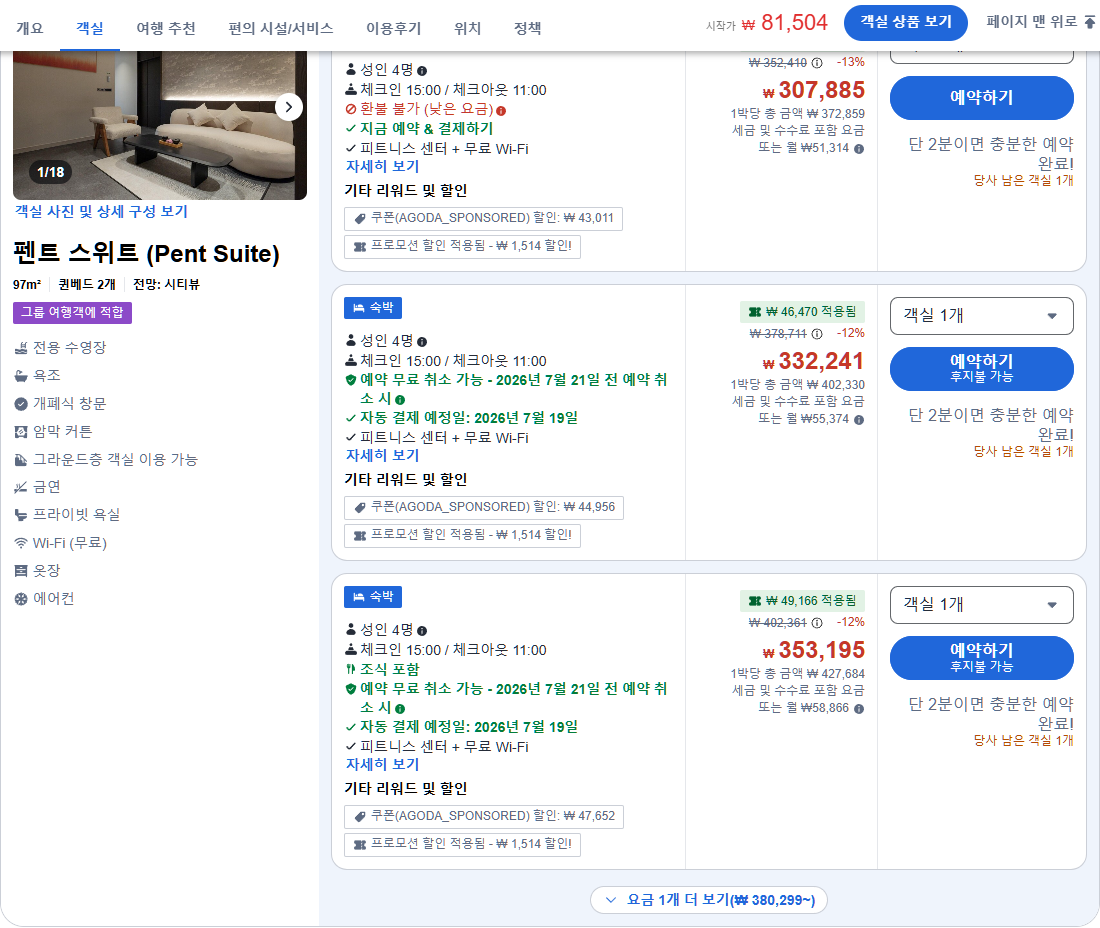This screenshot has width=1100, height=928.
Task: Click ₩49,166 적용됨 discount badge
Action: (x=803, y=601)
